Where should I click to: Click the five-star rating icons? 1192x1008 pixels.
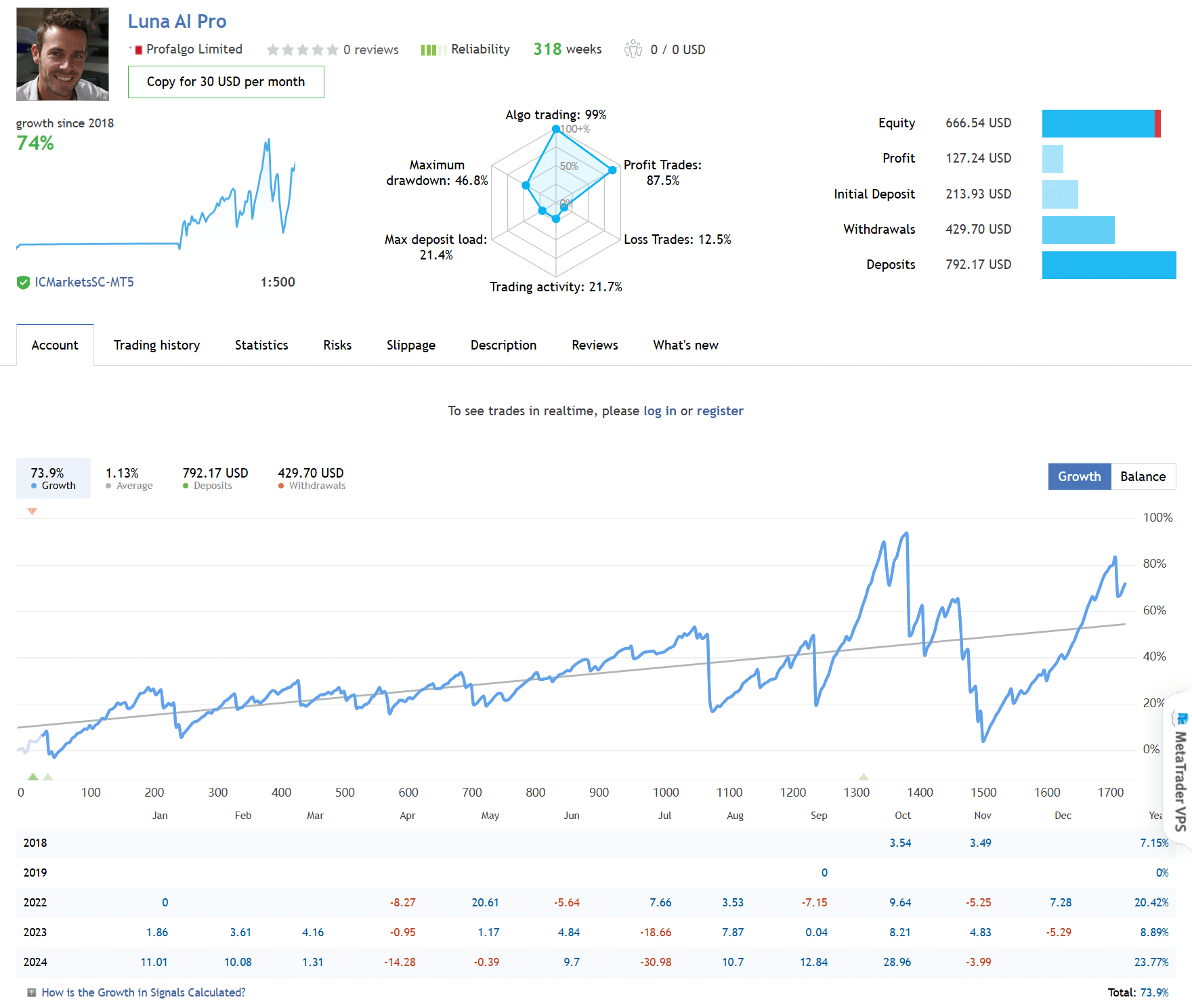(302, 49)
